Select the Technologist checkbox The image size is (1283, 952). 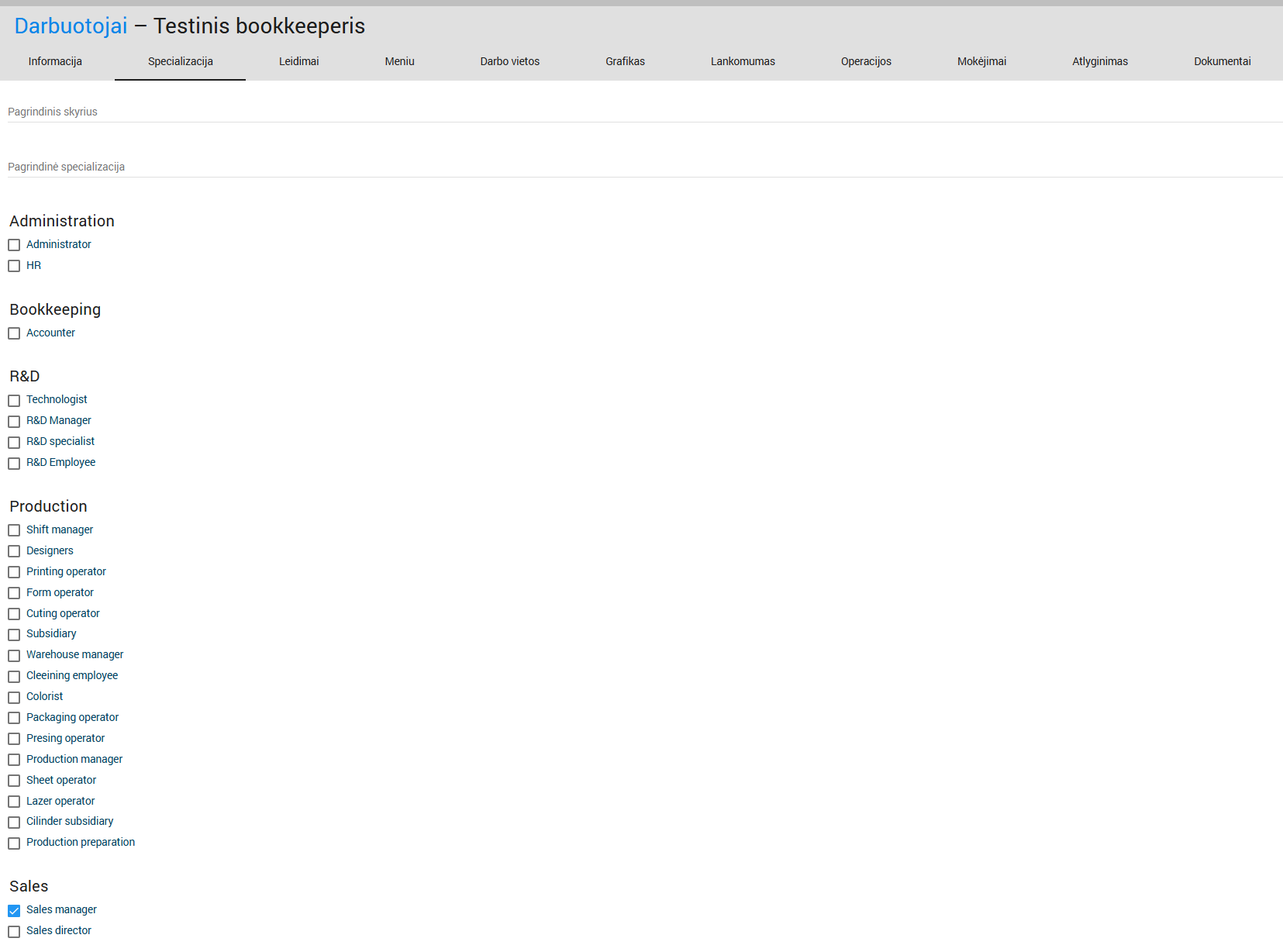(14, 401)
